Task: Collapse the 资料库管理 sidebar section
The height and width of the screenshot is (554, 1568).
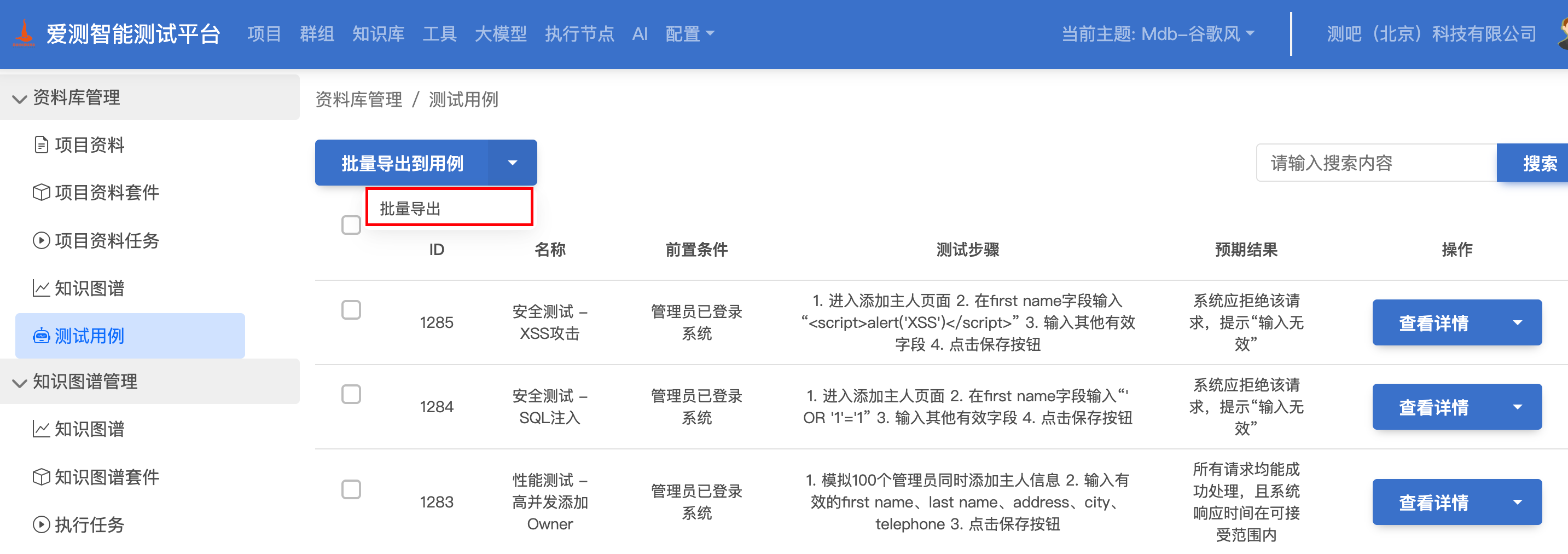Action: point(150,97)
